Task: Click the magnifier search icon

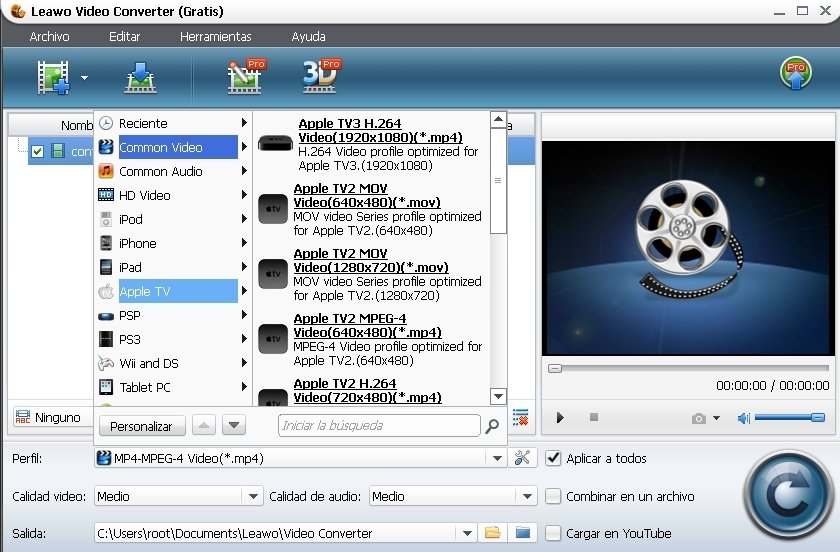Action: tap(492, 426)
